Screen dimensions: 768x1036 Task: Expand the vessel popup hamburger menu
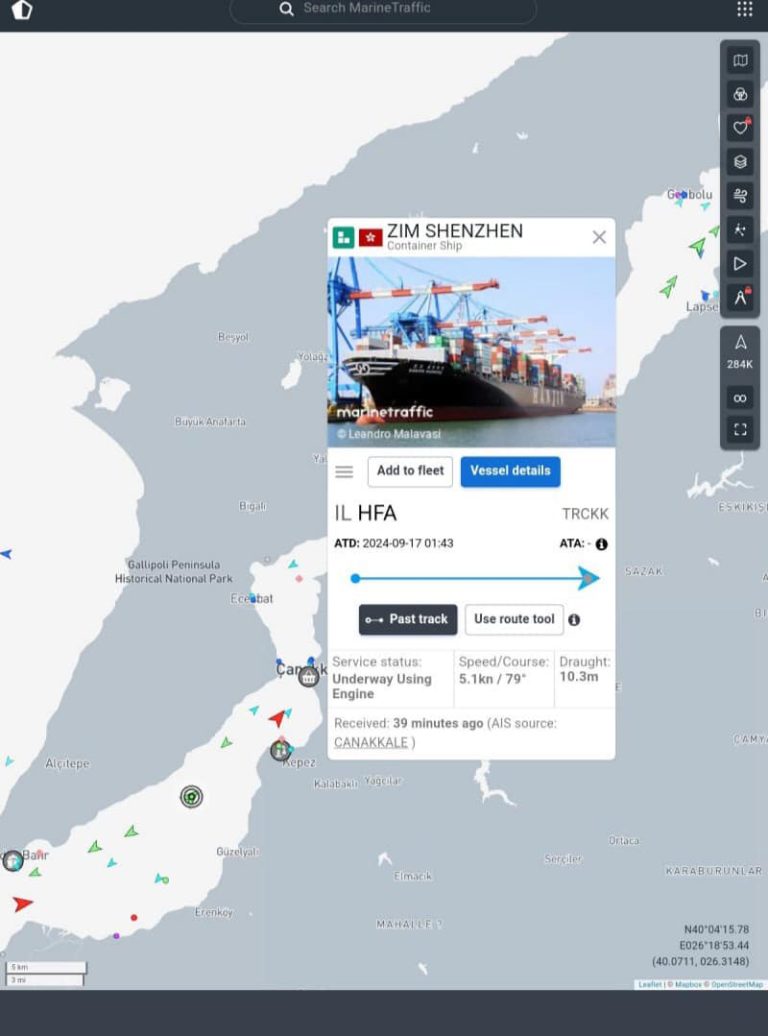344,472
